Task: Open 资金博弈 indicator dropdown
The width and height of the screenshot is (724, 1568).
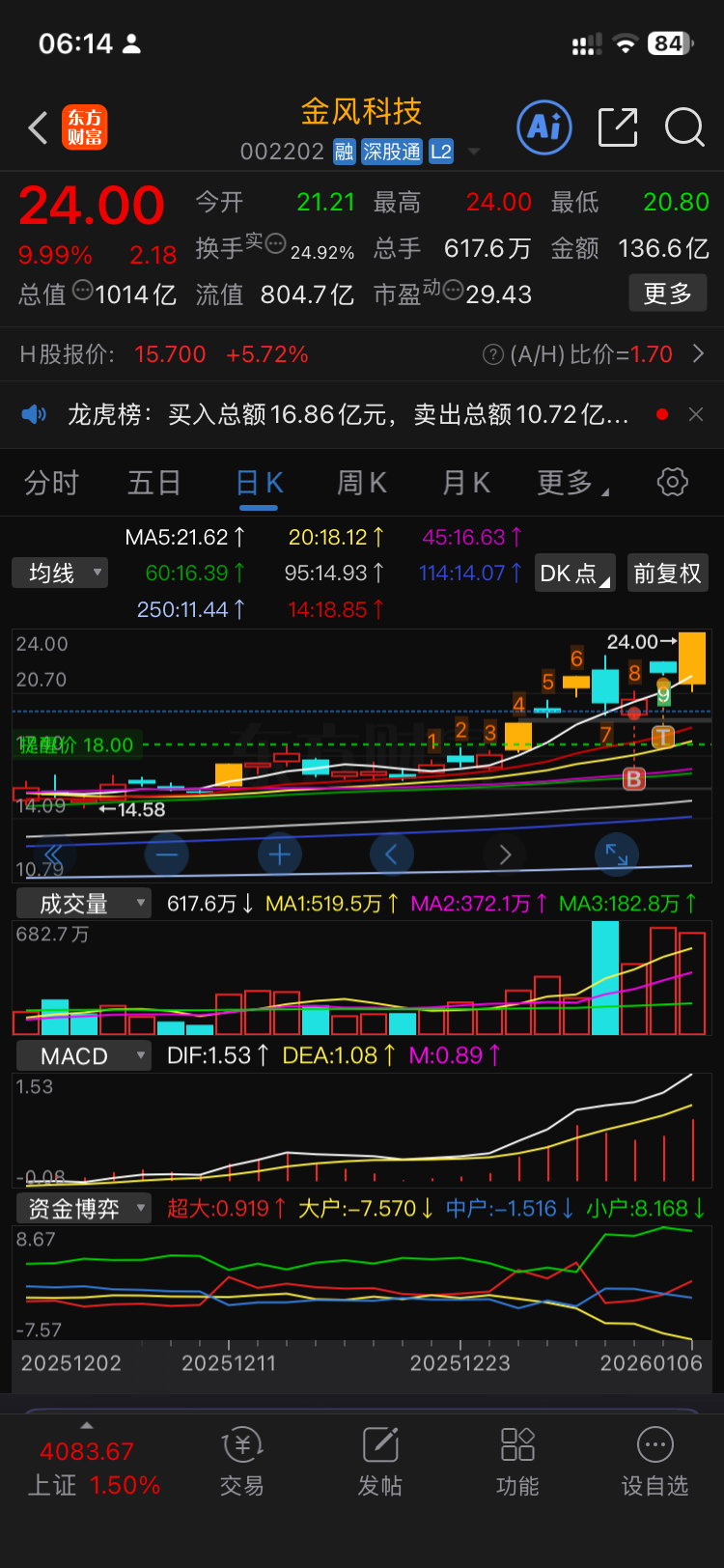Action: tap(83, 1208)
